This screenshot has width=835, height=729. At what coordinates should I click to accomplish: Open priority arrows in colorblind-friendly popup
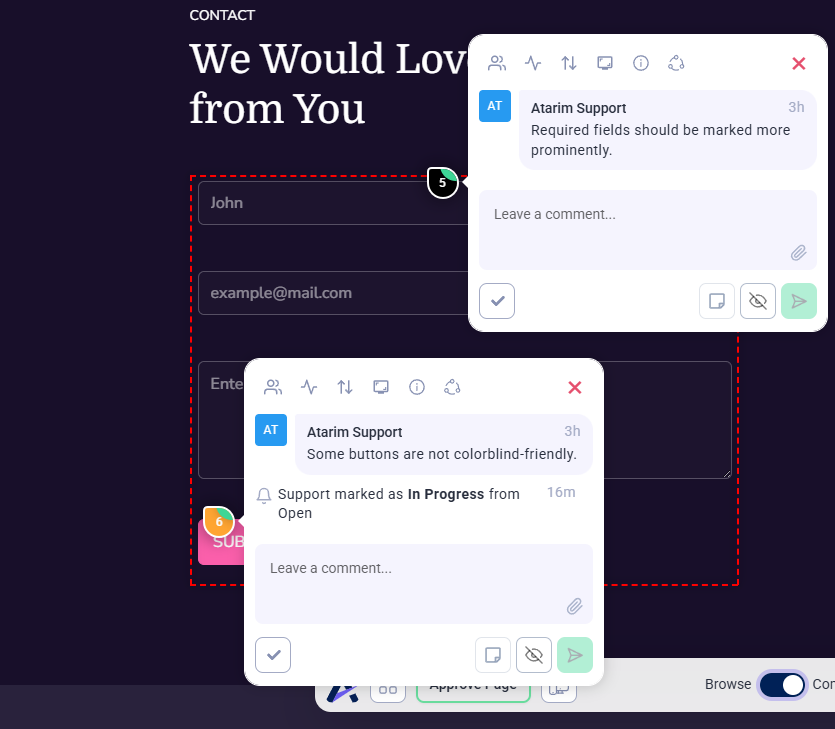click(x=345, y=387)
